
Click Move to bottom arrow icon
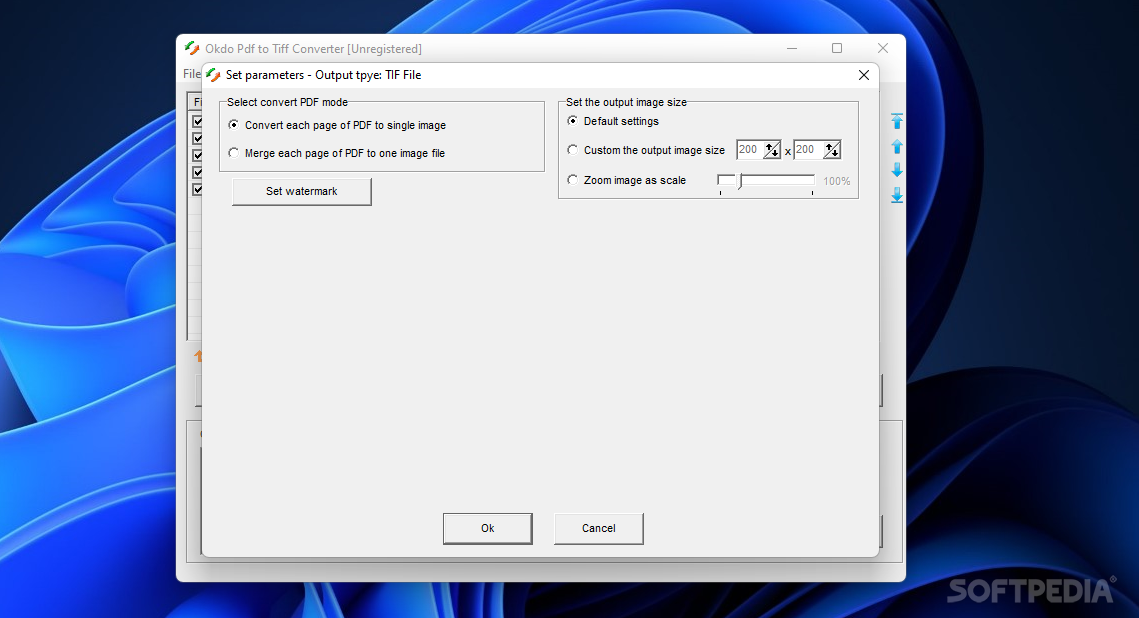click(x=897, y=195)
